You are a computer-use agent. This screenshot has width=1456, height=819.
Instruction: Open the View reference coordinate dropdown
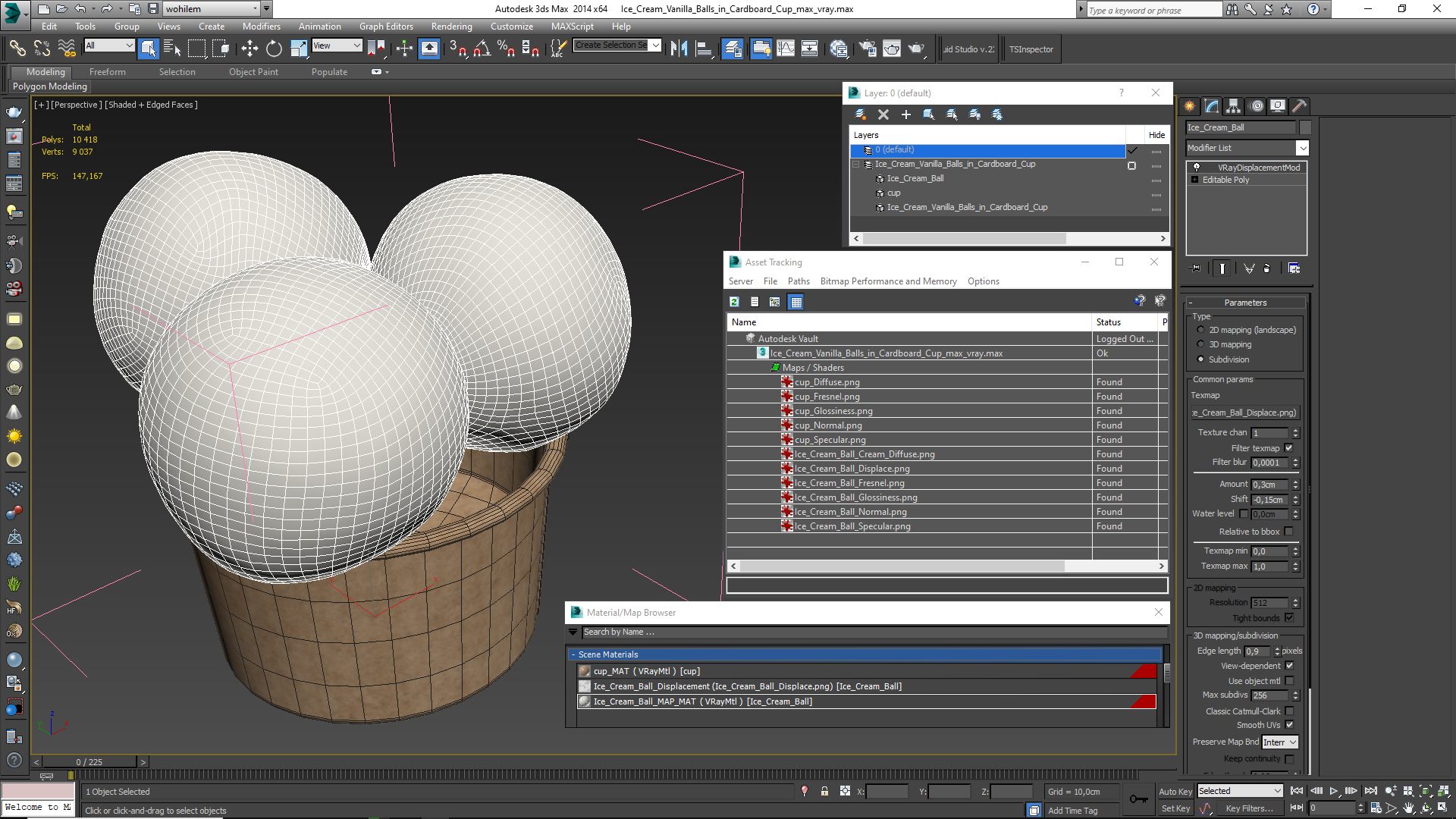click(x=337, y=45)
